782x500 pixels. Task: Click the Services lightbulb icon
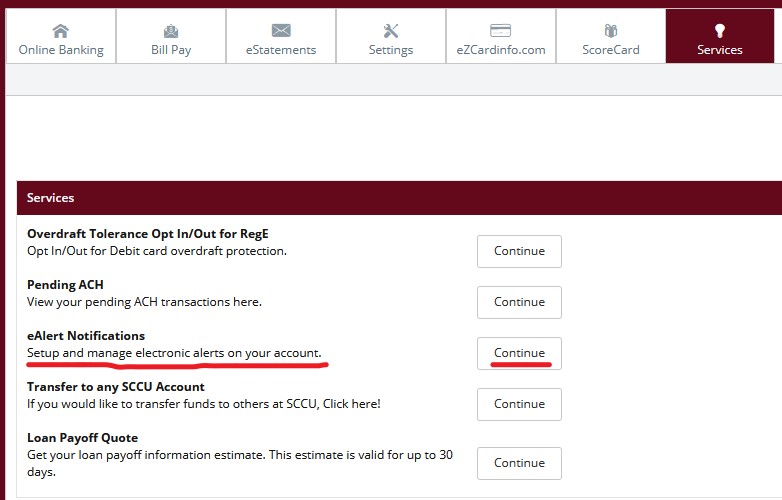coord(720,31)
